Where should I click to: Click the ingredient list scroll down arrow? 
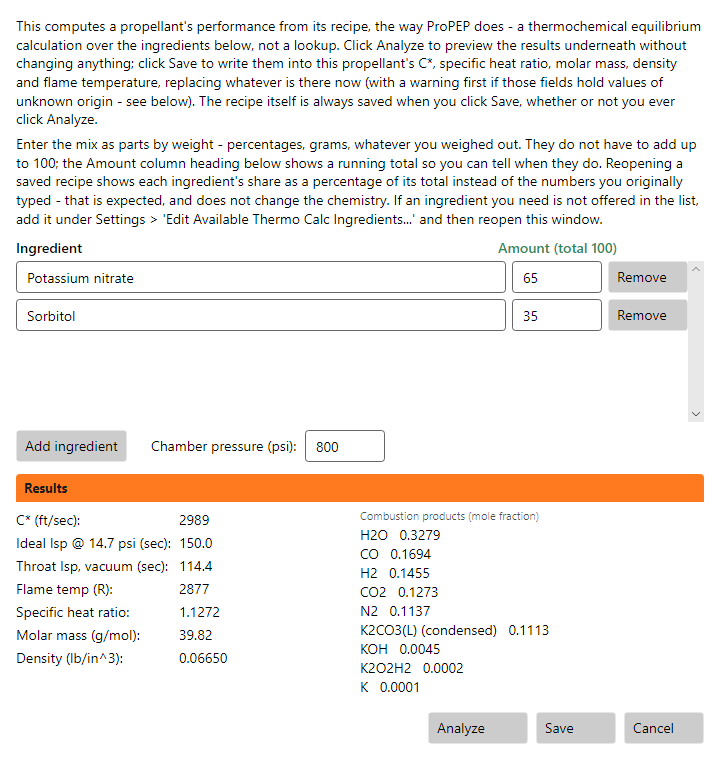point(696,414)
